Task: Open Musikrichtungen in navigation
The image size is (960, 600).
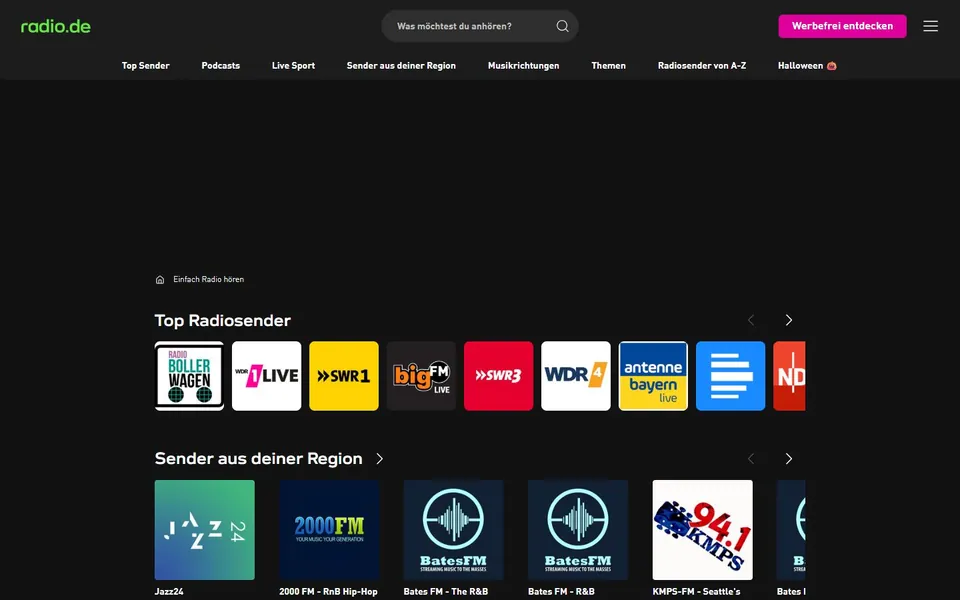Action: pyautogui.click(x=523, y=66)
